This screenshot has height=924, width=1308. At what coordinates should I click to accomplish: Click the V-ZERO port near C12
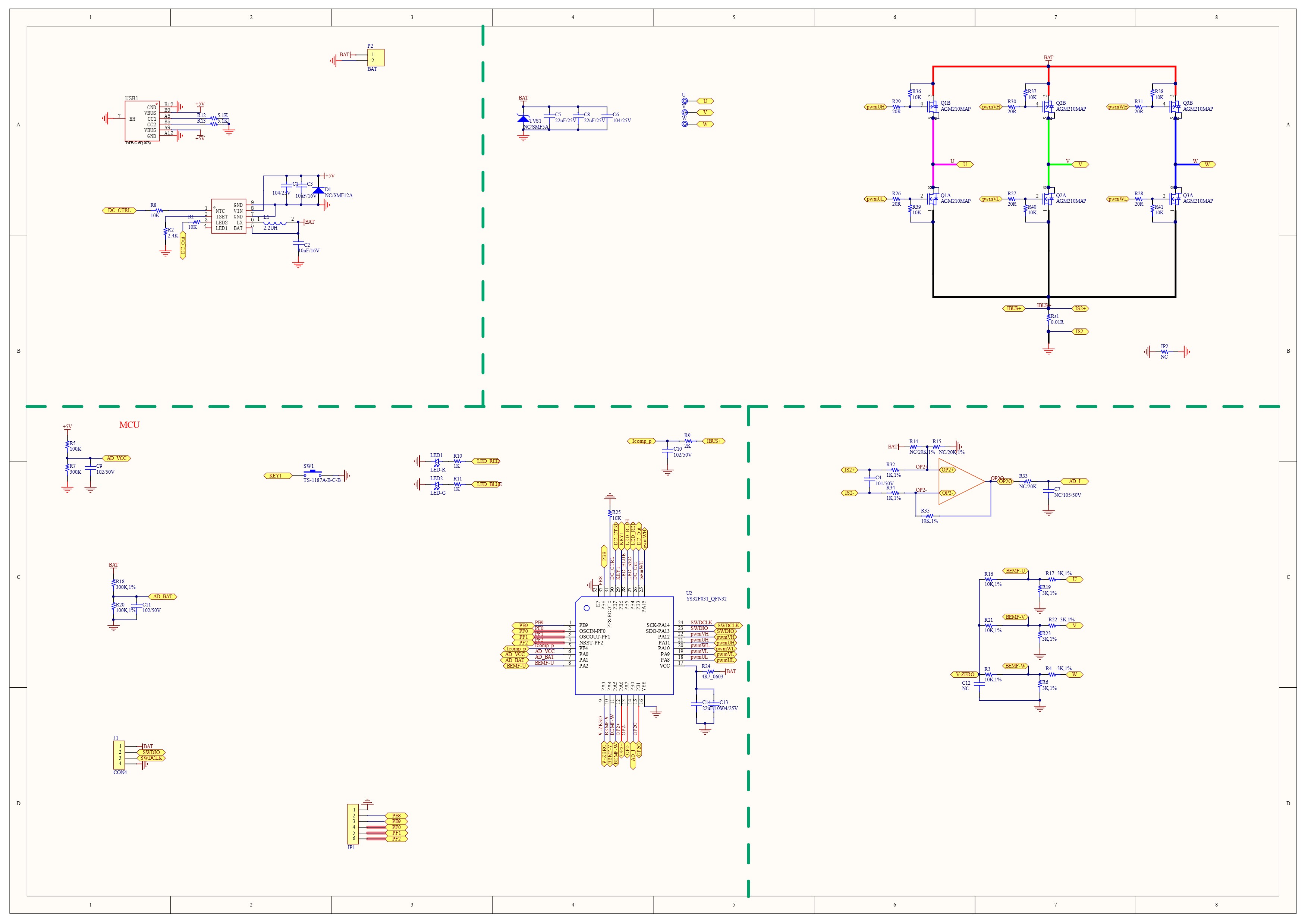[x=965, y=675]
